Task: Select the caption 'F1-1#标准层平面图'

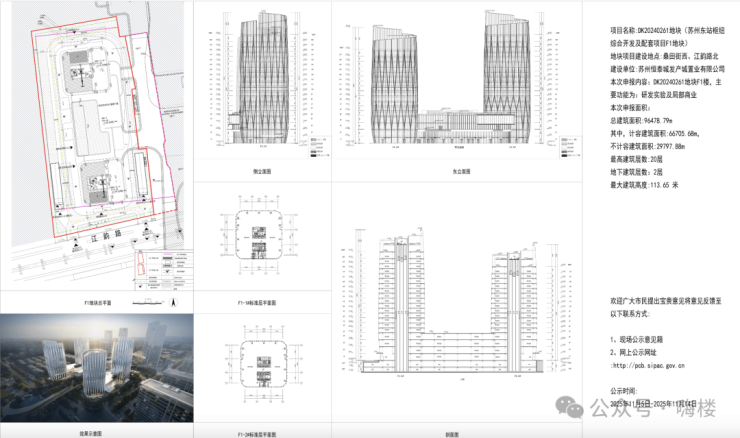Action: coord(257,303)
